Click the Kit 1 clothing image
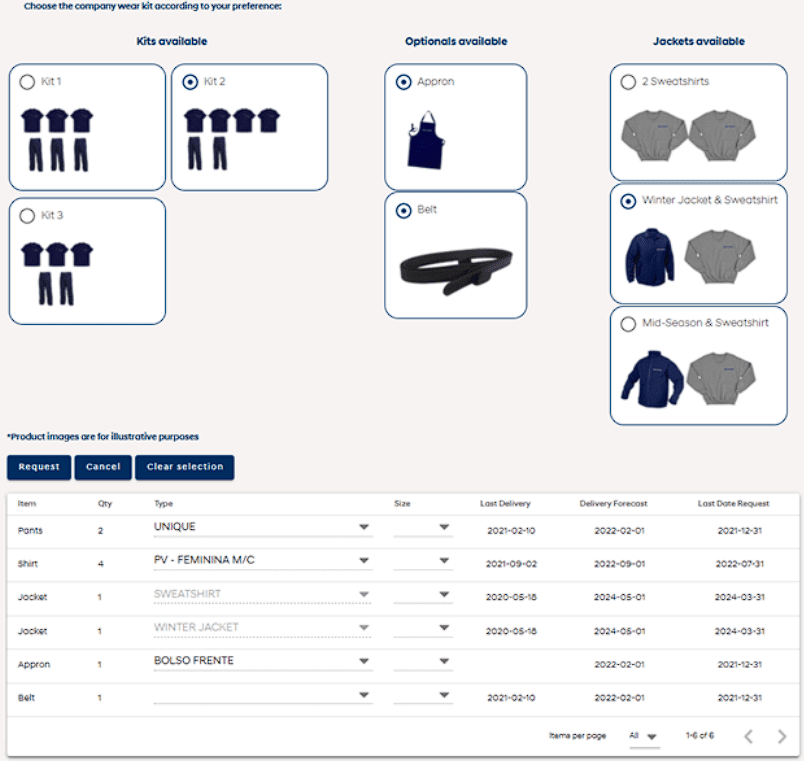The height and width of the screenshot is (761, 804). click(x=57, y=139)
